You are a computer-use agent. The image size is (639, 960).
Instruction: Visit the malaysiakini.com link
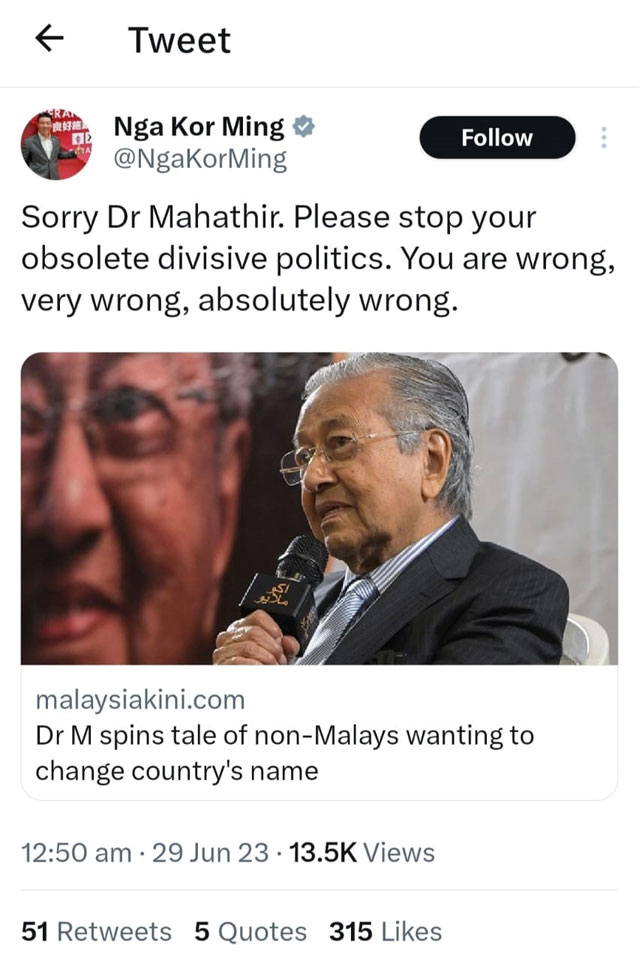click(140, 699)
